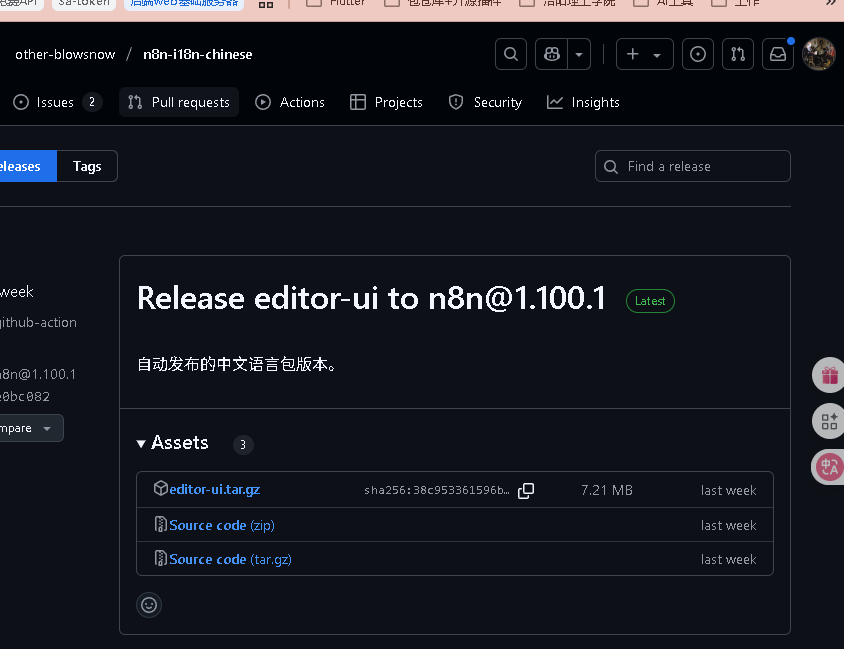Open GitHub Copilot chat from the header
This screenshot has height=649, width=844.
551,54
